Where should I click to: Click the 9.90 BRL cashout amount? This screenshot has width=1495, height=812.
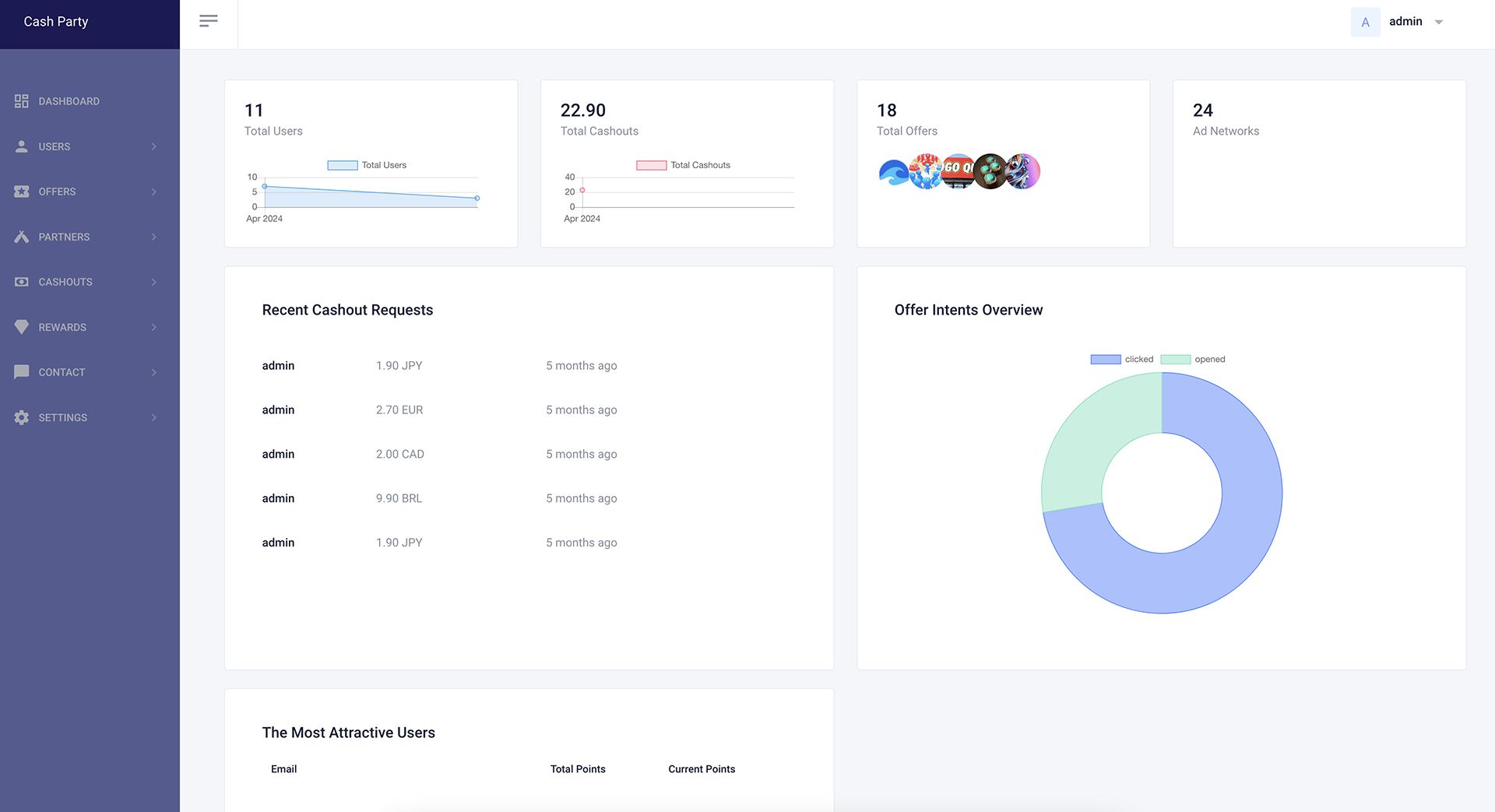[x=399, y=498]
